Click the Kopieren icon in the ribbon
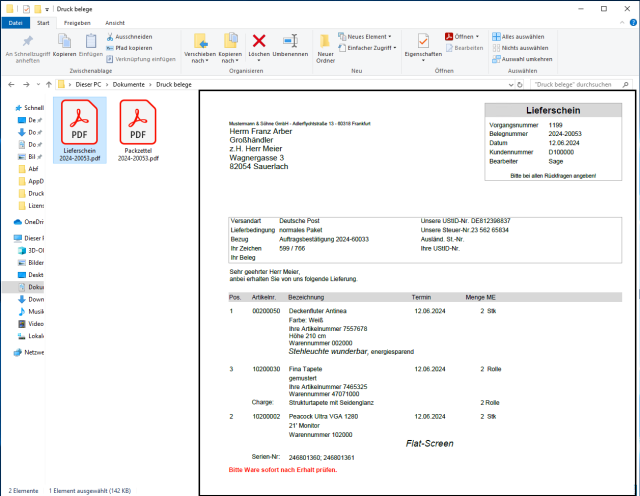The width and height of the screenshot is (640, 496). [64, 42]
